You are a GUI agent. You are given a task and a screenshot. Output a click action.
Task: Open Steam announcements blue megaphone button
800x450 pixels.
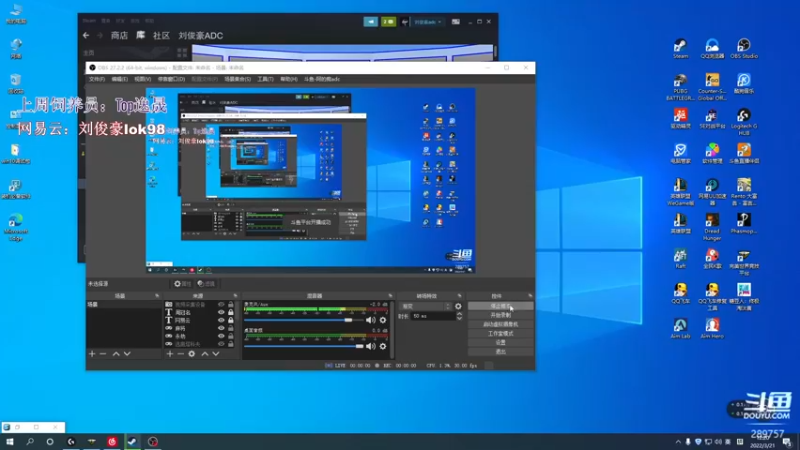(x=370, y=21)
